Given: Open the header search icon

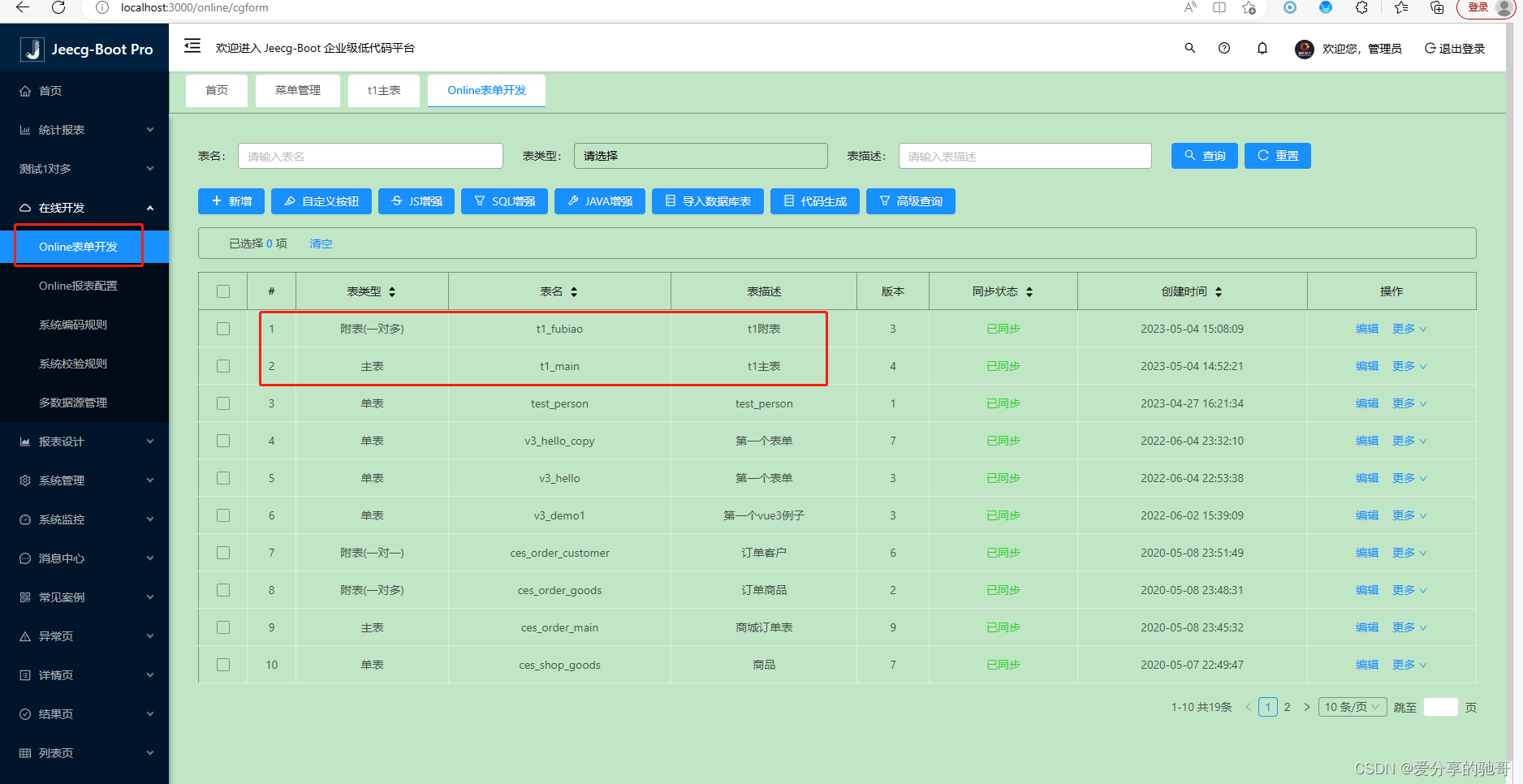Looking at the screenshot, I should coord(1189,48).
